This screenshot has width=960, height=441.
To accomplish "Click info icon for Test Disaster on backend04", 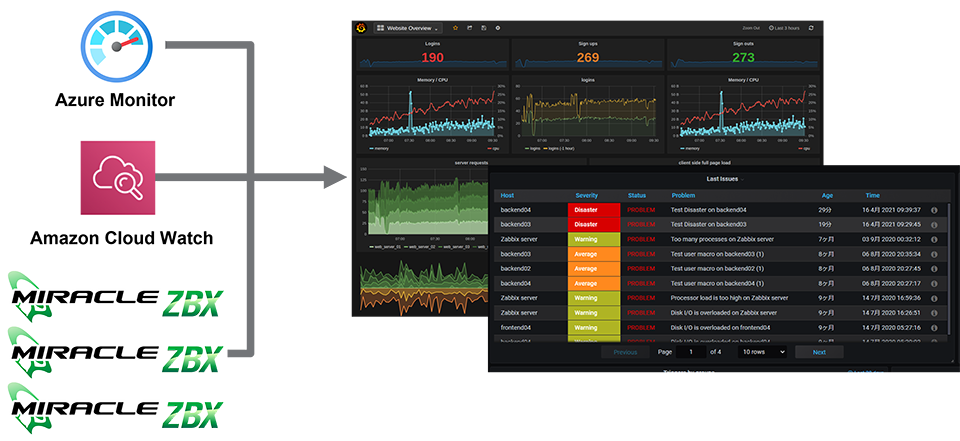I will click(x=934, y=211).
